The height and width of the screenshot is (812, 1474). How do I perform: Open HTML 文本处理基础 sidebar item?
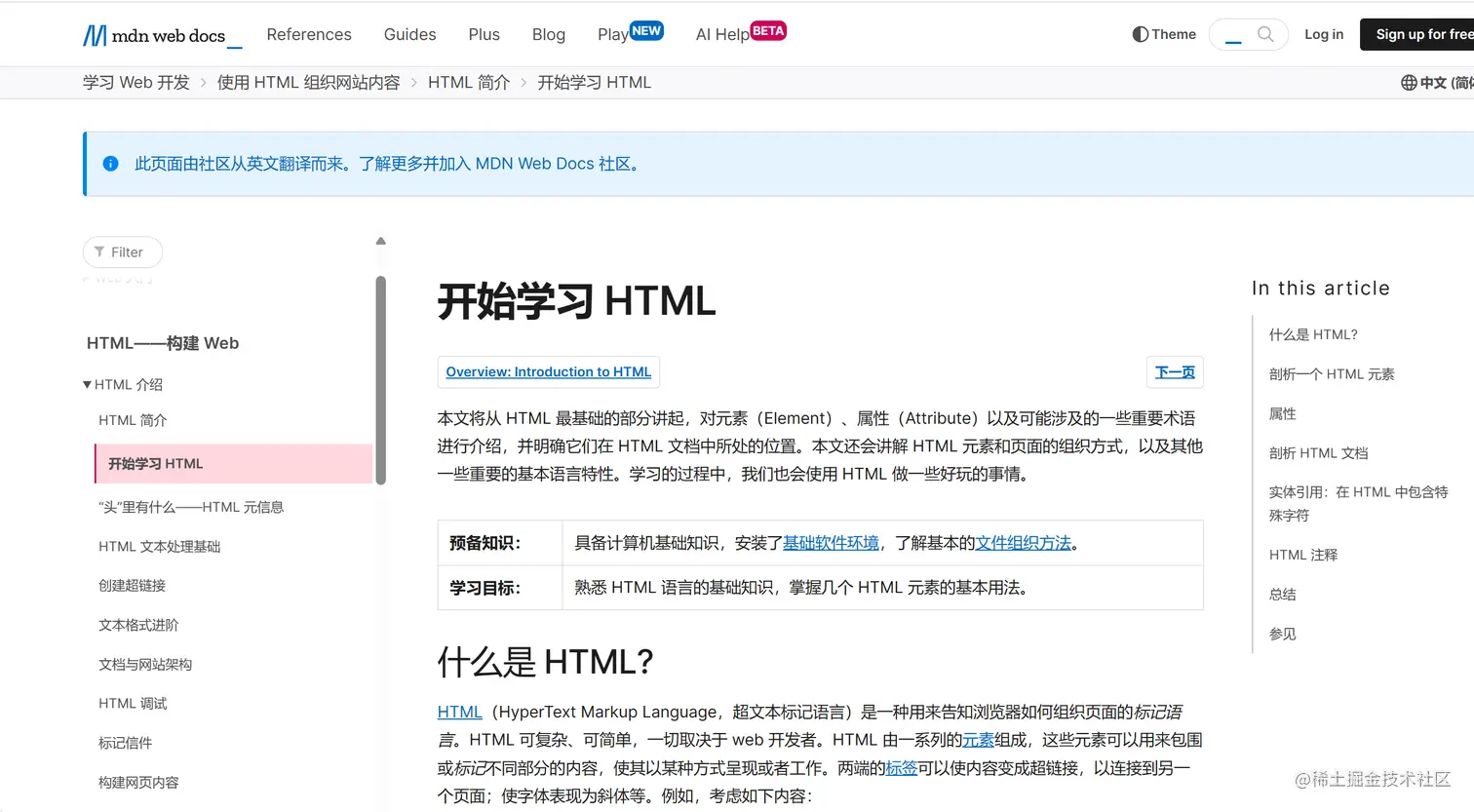pos(159,546)
